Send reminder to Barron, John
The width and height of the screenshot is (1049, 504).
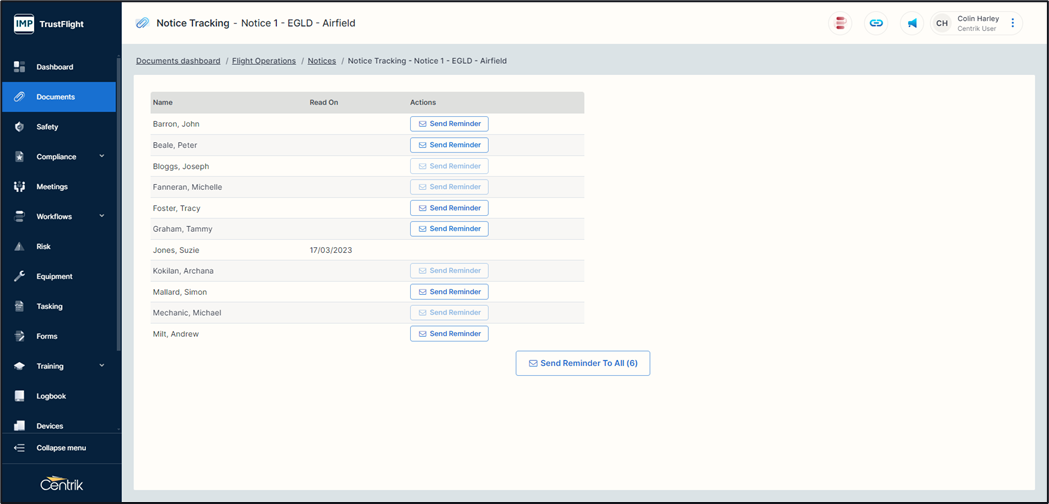pos(449,124)
